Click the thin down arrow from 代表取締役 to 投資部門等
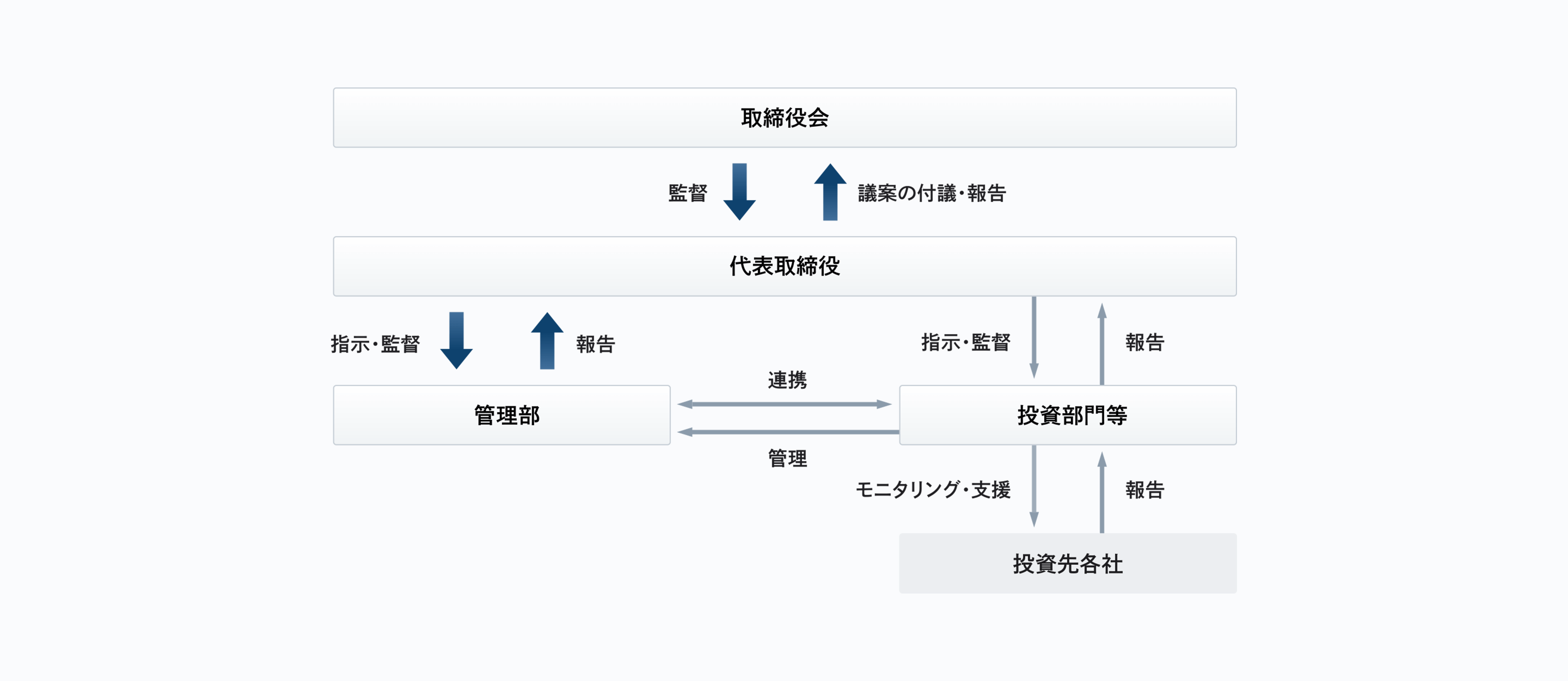This screenshot has height=681, width=1568. tap(1034, 338)
